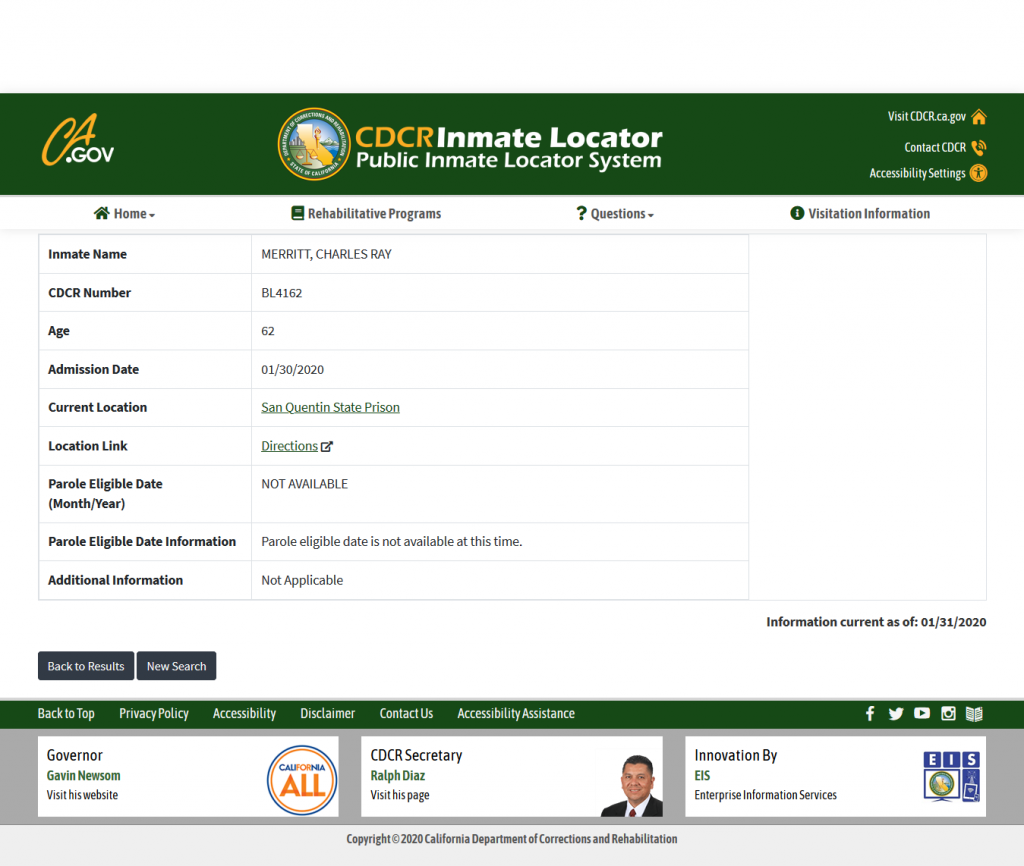The width and height of the screenshot is (1024, 866).
Task: Open the Facebook icon in footer
Action: click(870, 714)
